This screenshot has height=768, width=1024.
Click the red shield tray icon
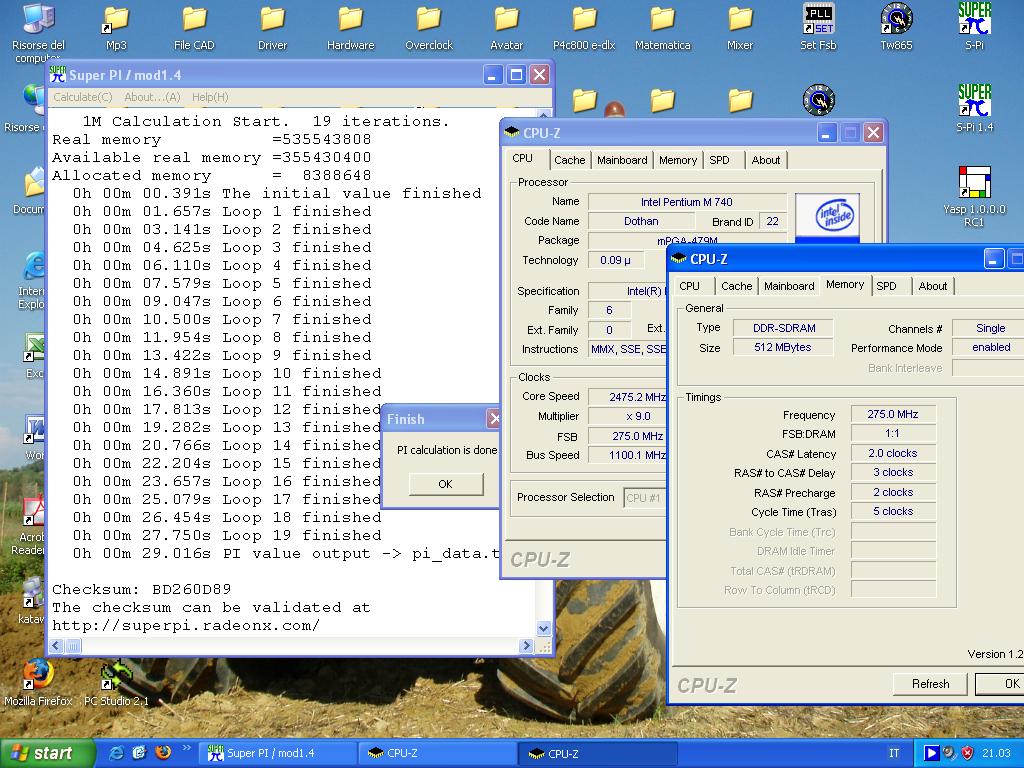click(968, 753)
